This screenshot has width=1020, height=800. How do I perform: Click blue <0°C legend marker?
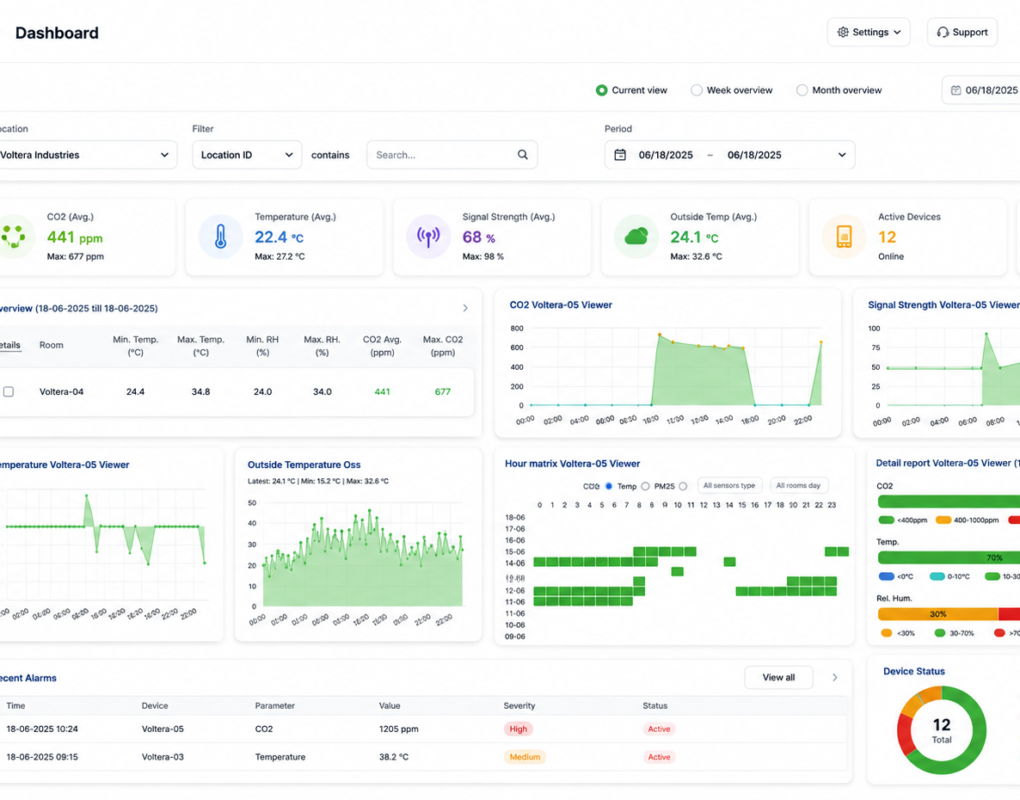tap(886, 576)
